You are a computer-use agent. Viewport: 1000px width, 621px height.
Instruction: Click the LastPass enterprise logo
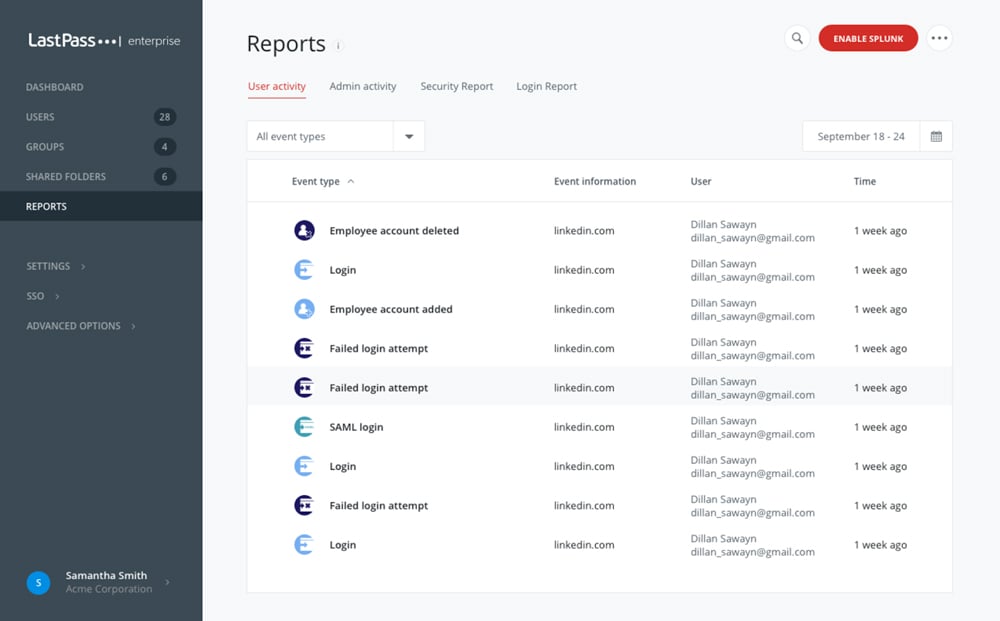click(x=103, y=41)
